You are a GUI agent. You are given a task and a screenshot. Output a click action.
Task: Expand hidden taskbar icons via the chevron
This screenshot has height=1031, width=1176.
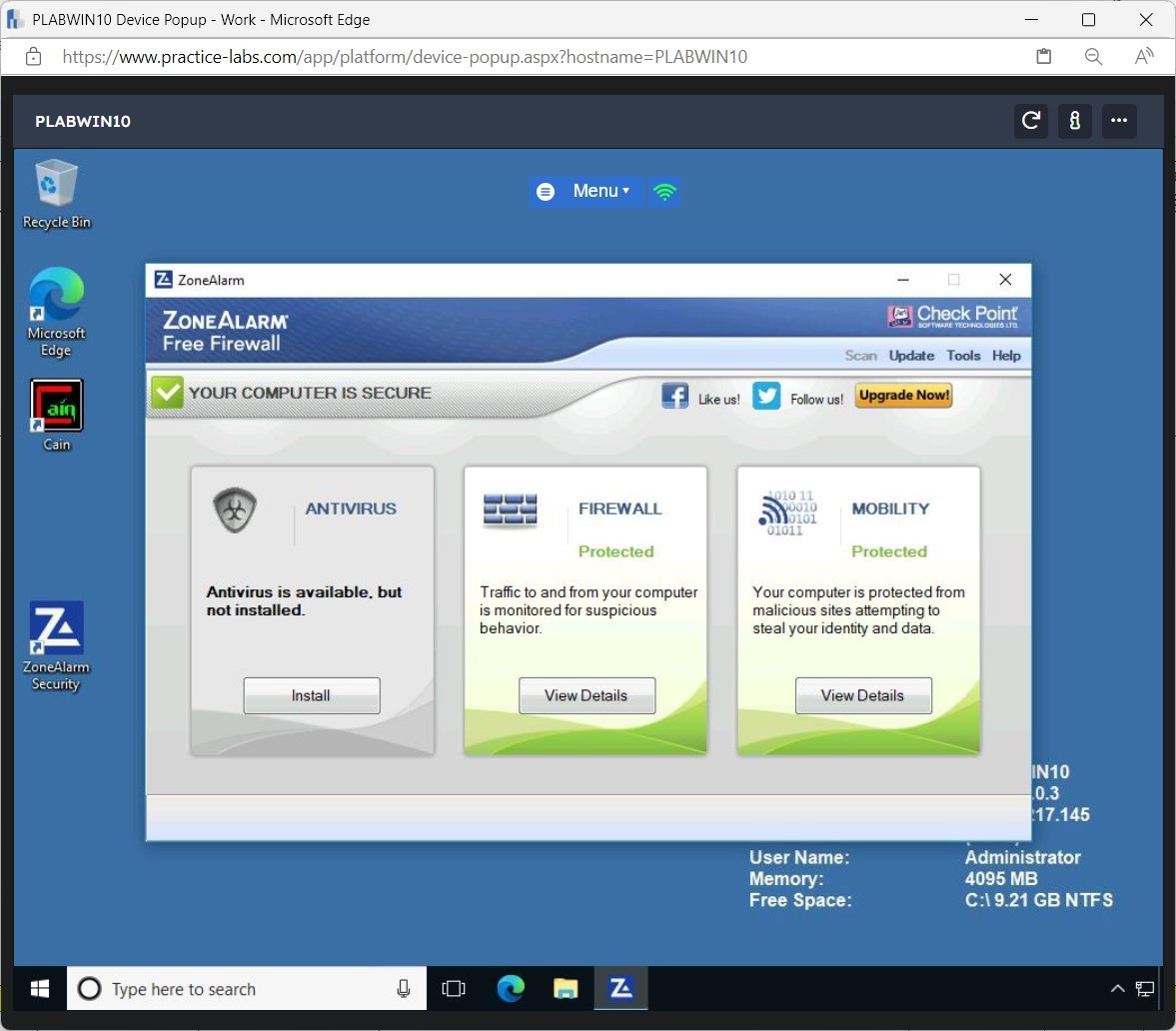[1117, 988]
